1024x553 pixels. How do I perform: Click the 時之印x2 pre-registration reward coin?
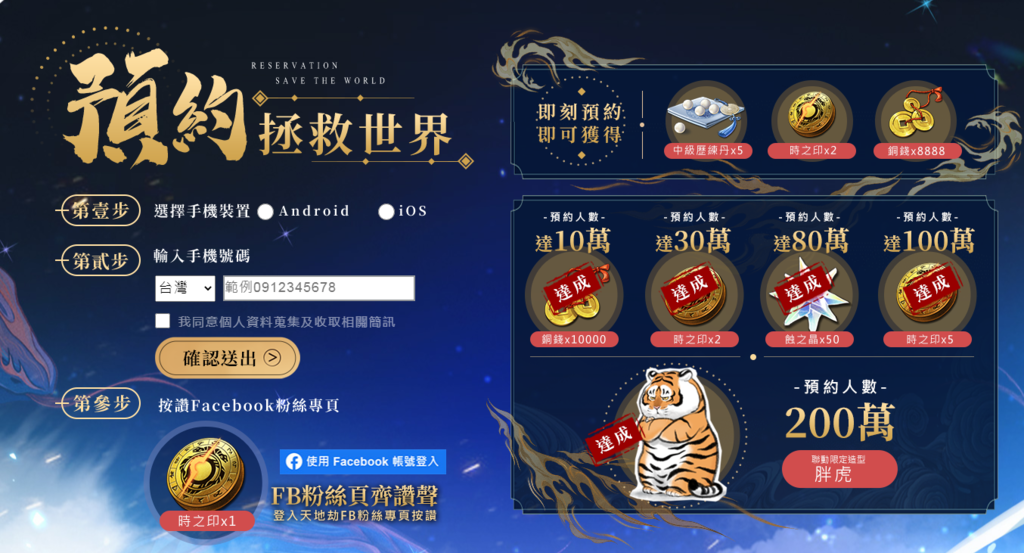click(811, 115)
